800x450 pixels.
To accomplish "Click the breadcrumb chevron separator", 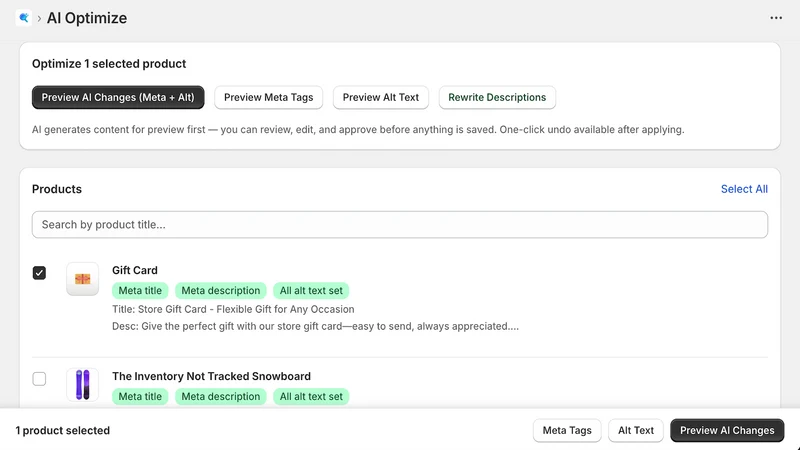I will [x=39, y=19].
